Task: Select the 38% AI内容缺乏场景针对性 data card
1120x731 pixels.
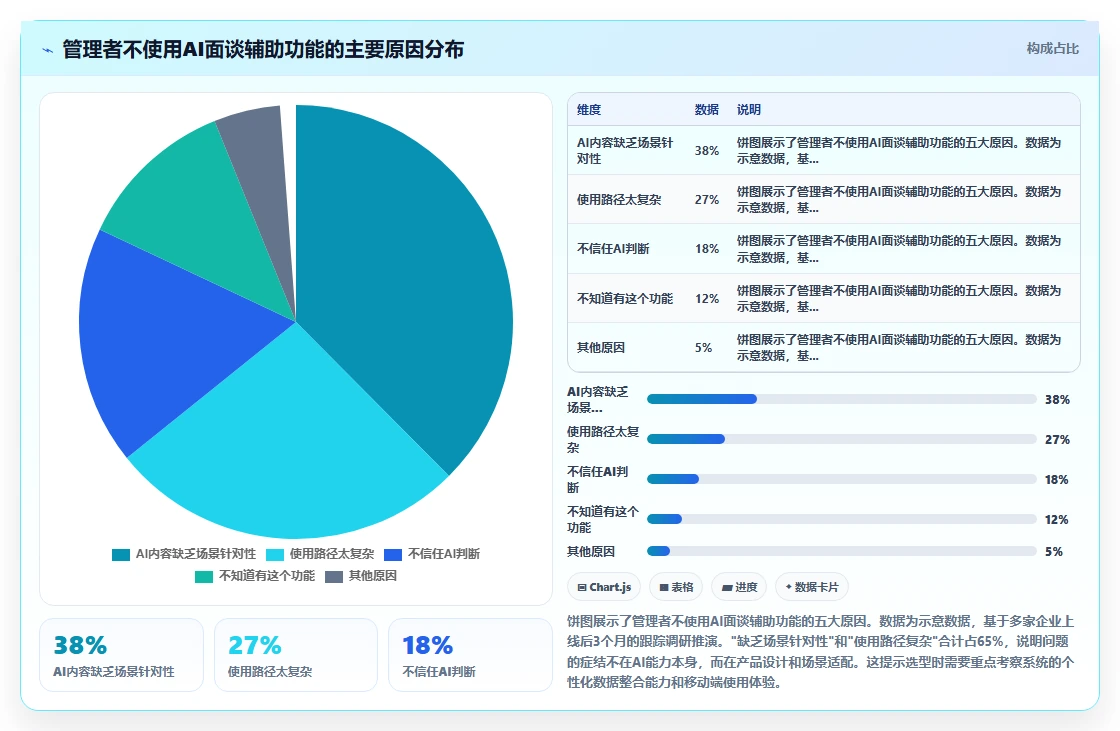Action: [x=121, y=655]
